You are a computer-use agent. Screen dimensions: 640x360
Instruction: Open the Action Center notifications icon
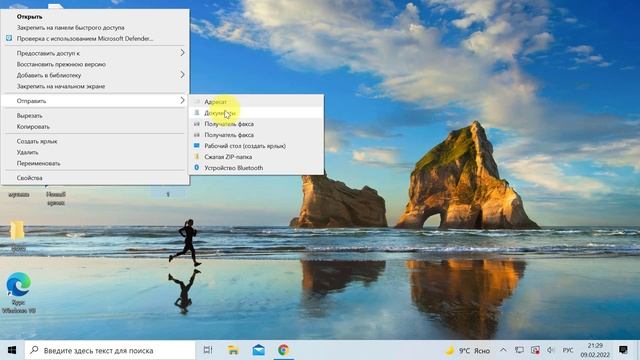623,350
